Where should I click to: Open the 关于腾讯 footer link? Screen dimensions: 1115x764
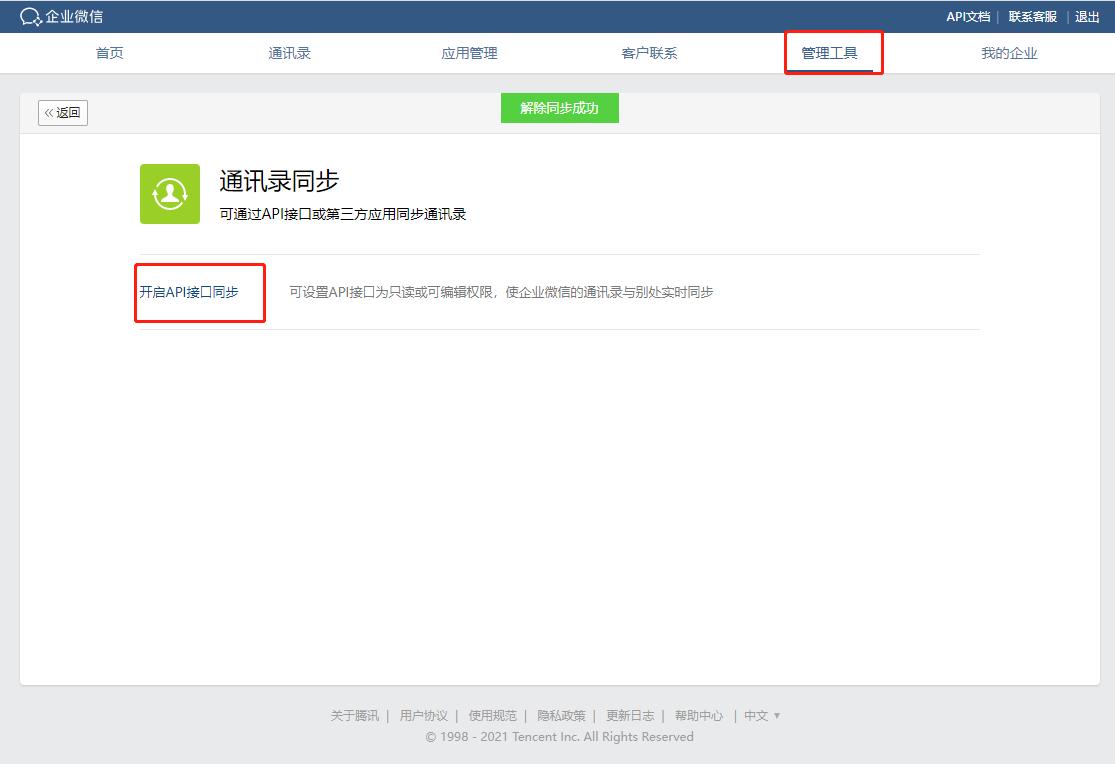[354, 715]
